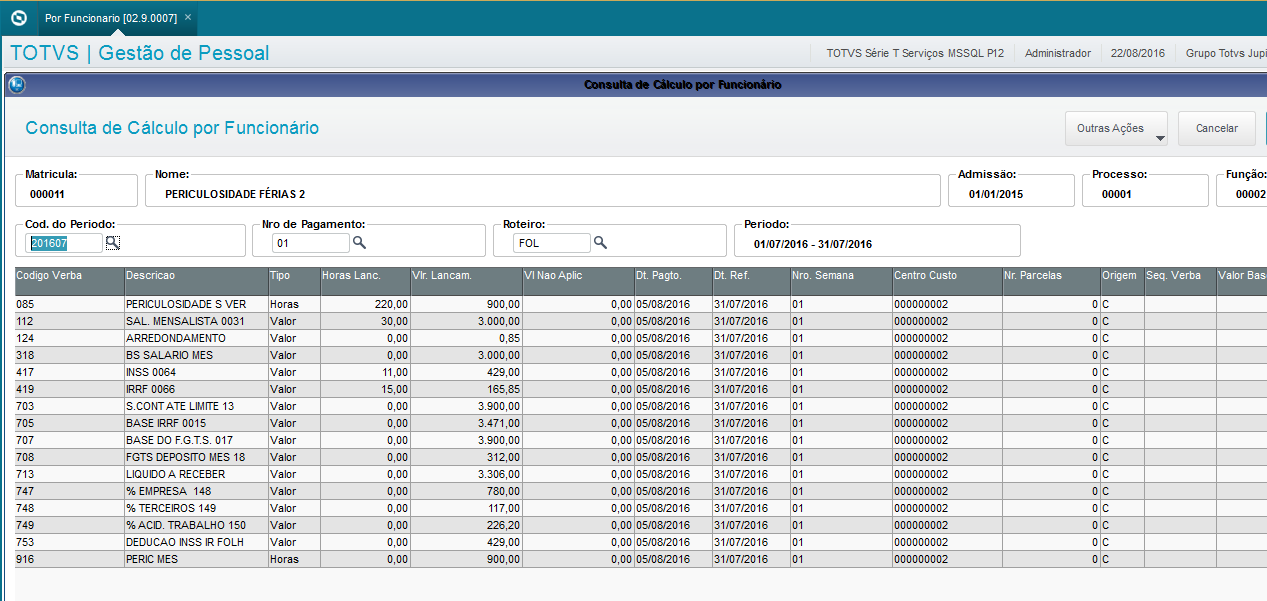Click the Processo field
Screen dimensions: 1267x601
tap(1145, 190)
